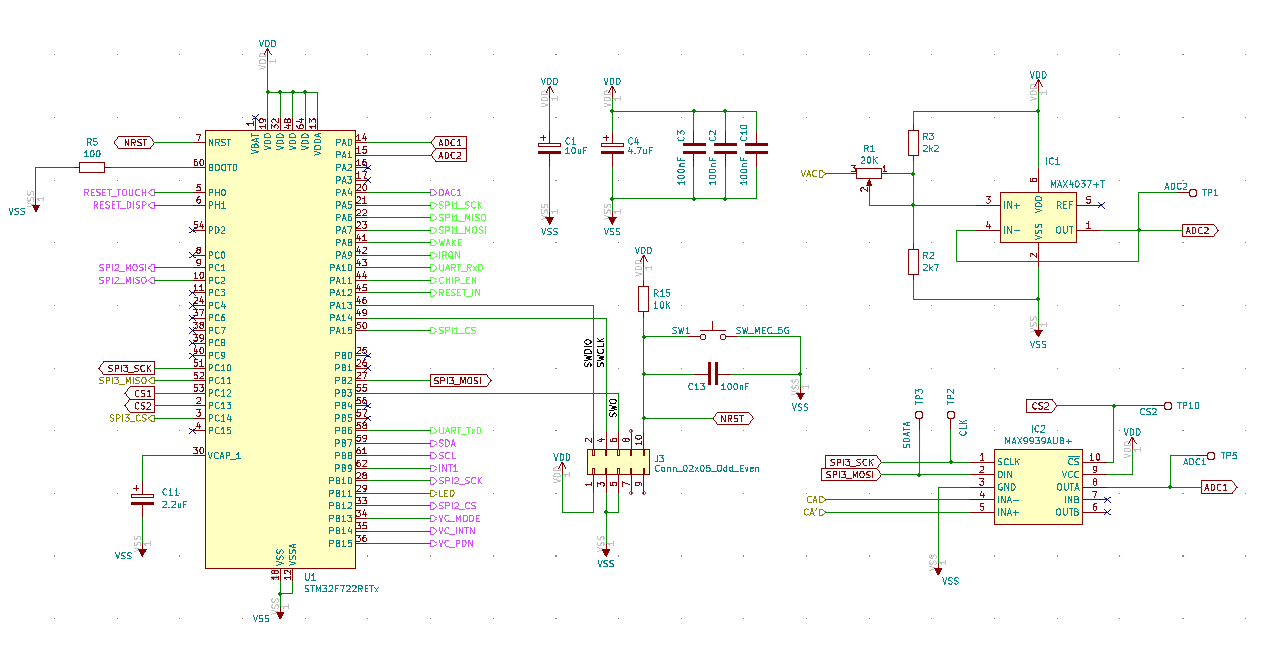Image resolution: width=1262 pixels, height=653 pixels.
Task: Click the VC_PDN label
Action: (x=452, y=543)
